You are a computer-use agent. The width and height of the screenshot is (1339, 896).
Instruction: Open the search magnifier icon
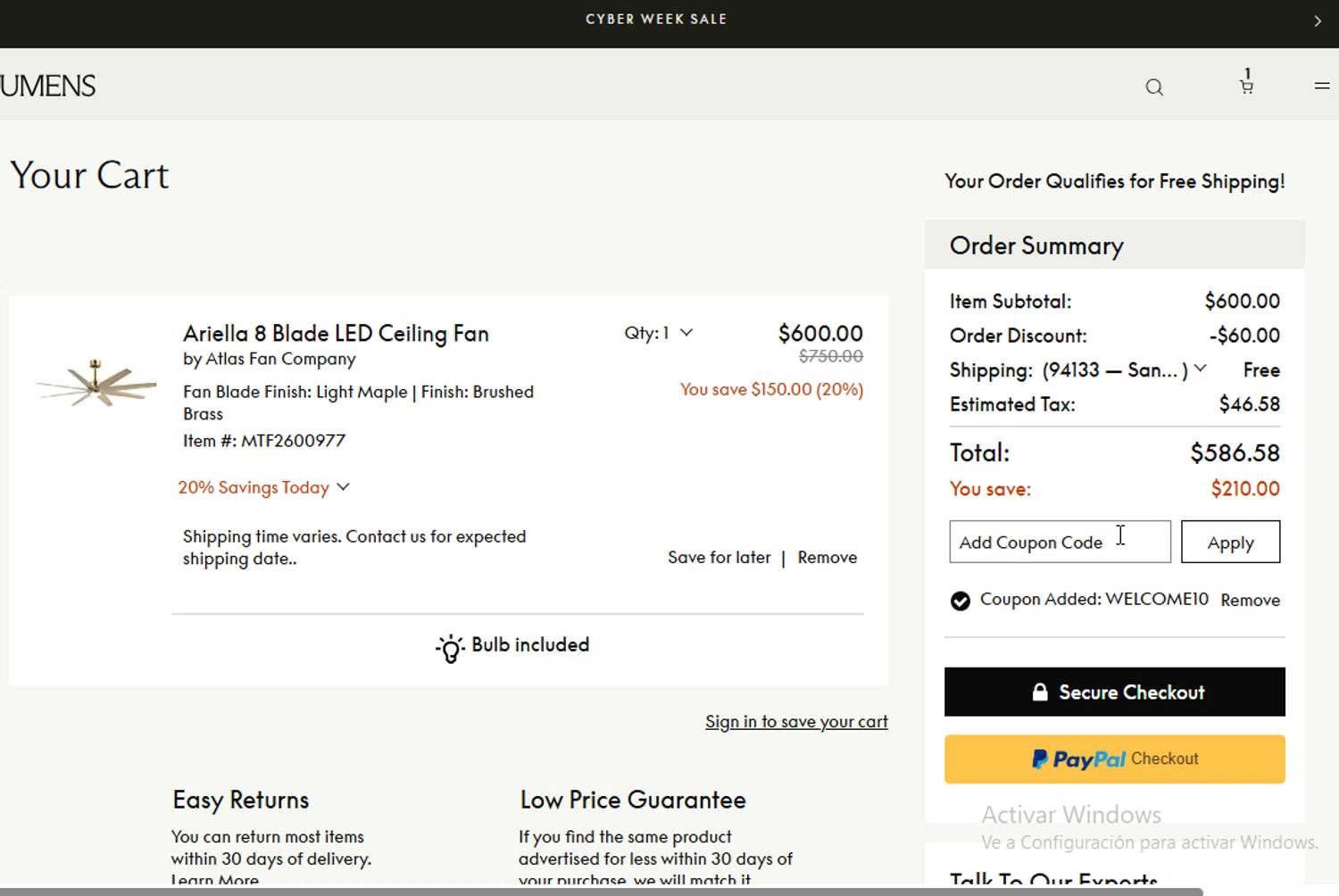pos(1154,87)
